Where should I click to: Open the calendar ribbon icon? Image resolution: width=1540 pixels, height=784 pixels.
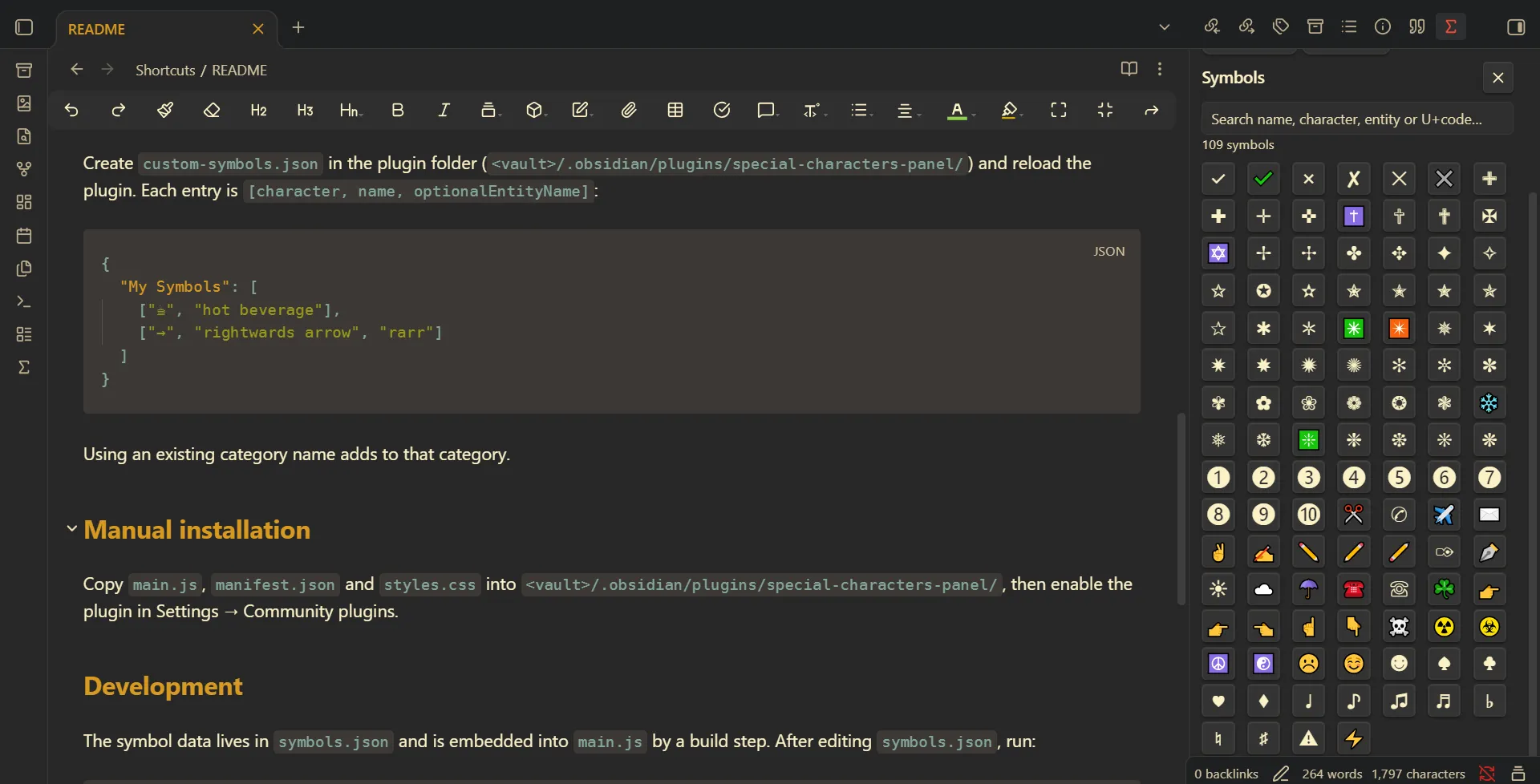[x=24, y=235]
